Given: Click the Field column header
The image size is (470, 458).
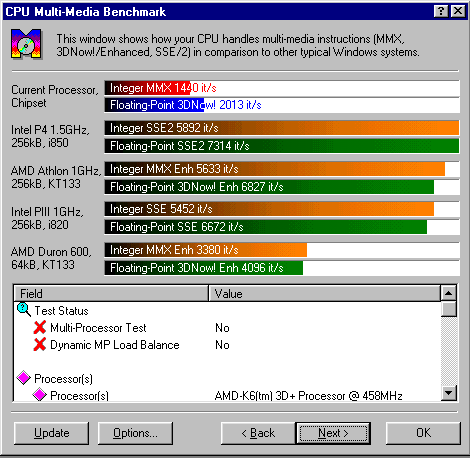Looking at the screenshot, I should (x=111, y=293).
